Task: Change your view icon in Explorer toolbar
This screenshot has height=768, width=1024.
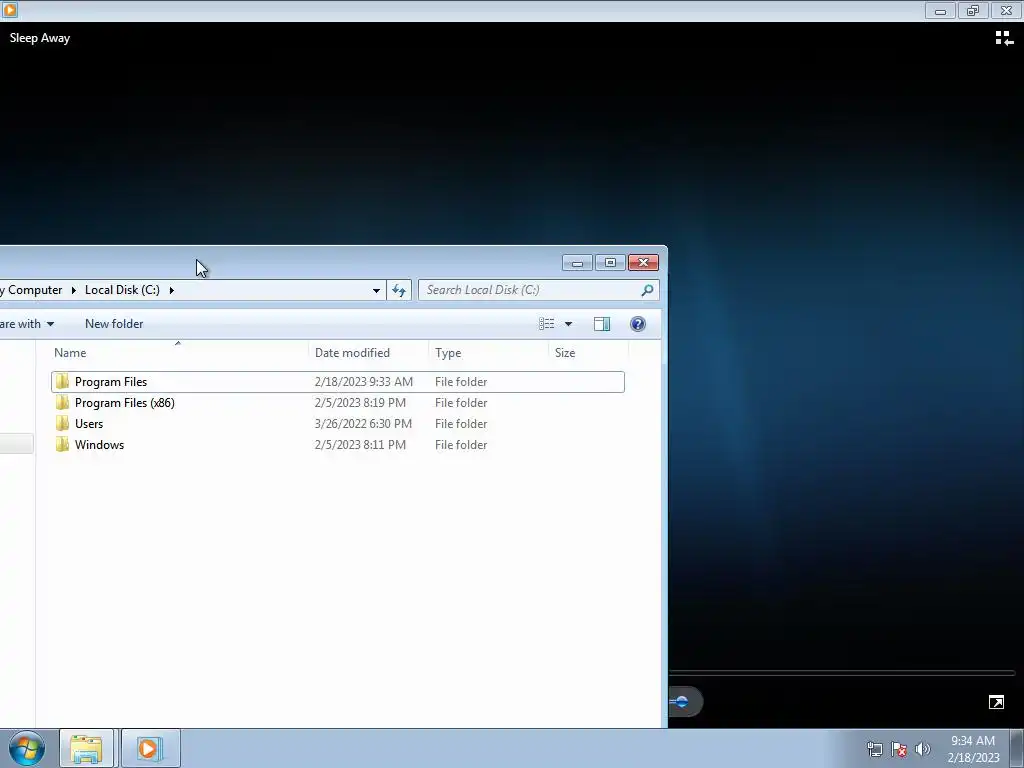Action: point(547,324)
